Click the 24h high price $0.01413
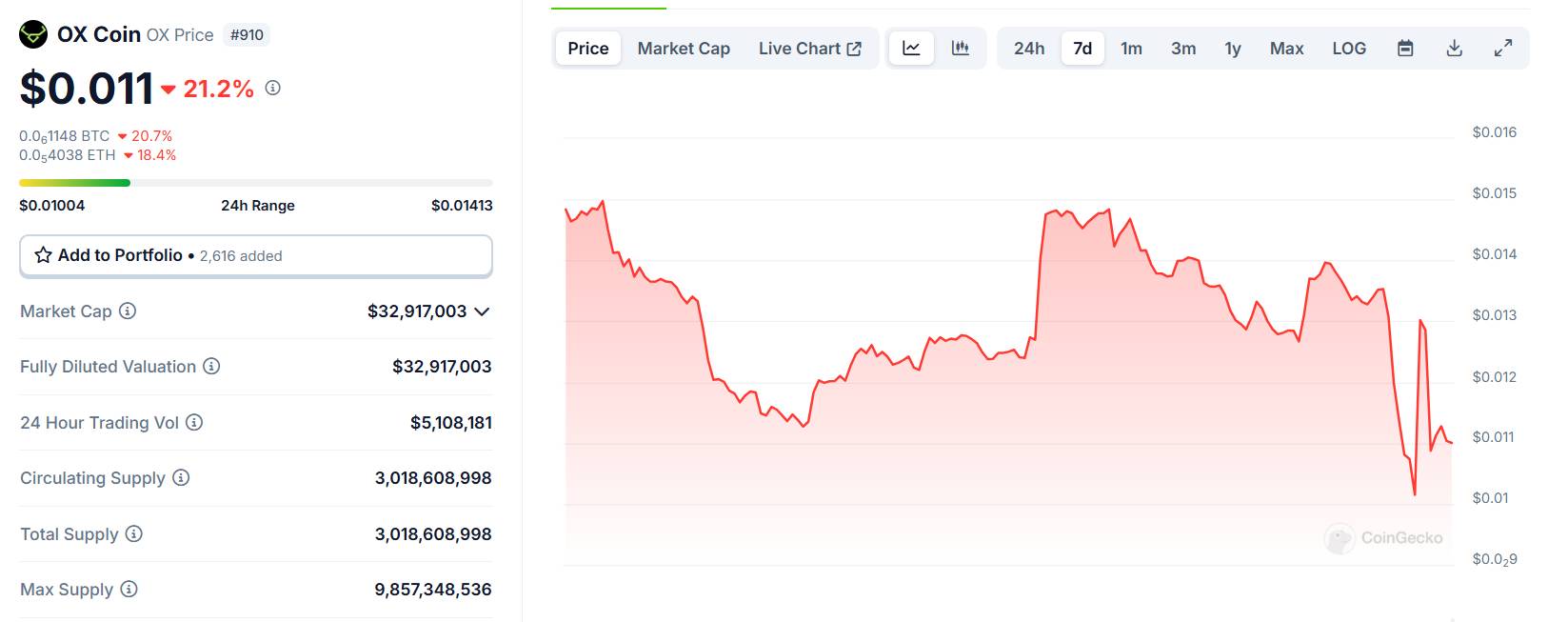This screenshot has height=622, width=1568. (462, 206)
